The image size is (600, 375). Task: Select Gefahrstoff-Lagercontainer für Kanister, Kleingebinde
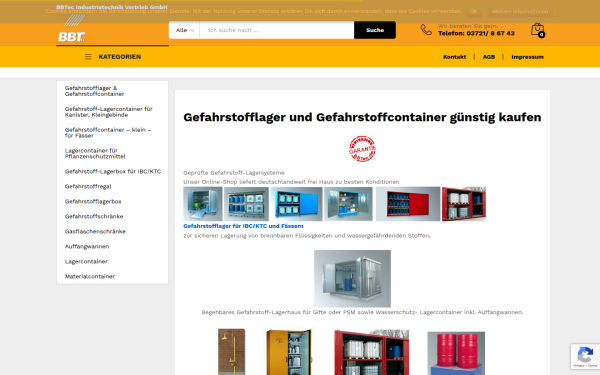pyautogui.click(x=109, y=112)
